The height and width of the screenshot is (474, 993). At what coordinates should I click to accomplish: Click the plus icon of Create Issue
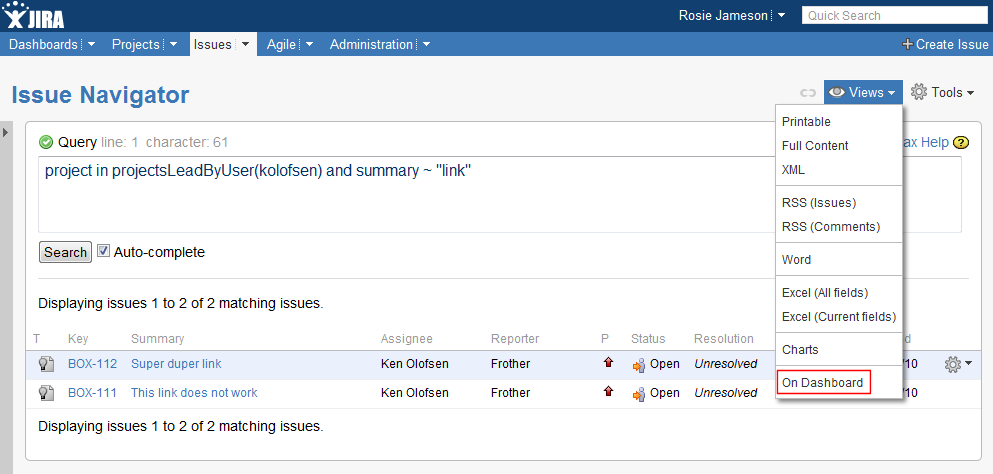908,44
